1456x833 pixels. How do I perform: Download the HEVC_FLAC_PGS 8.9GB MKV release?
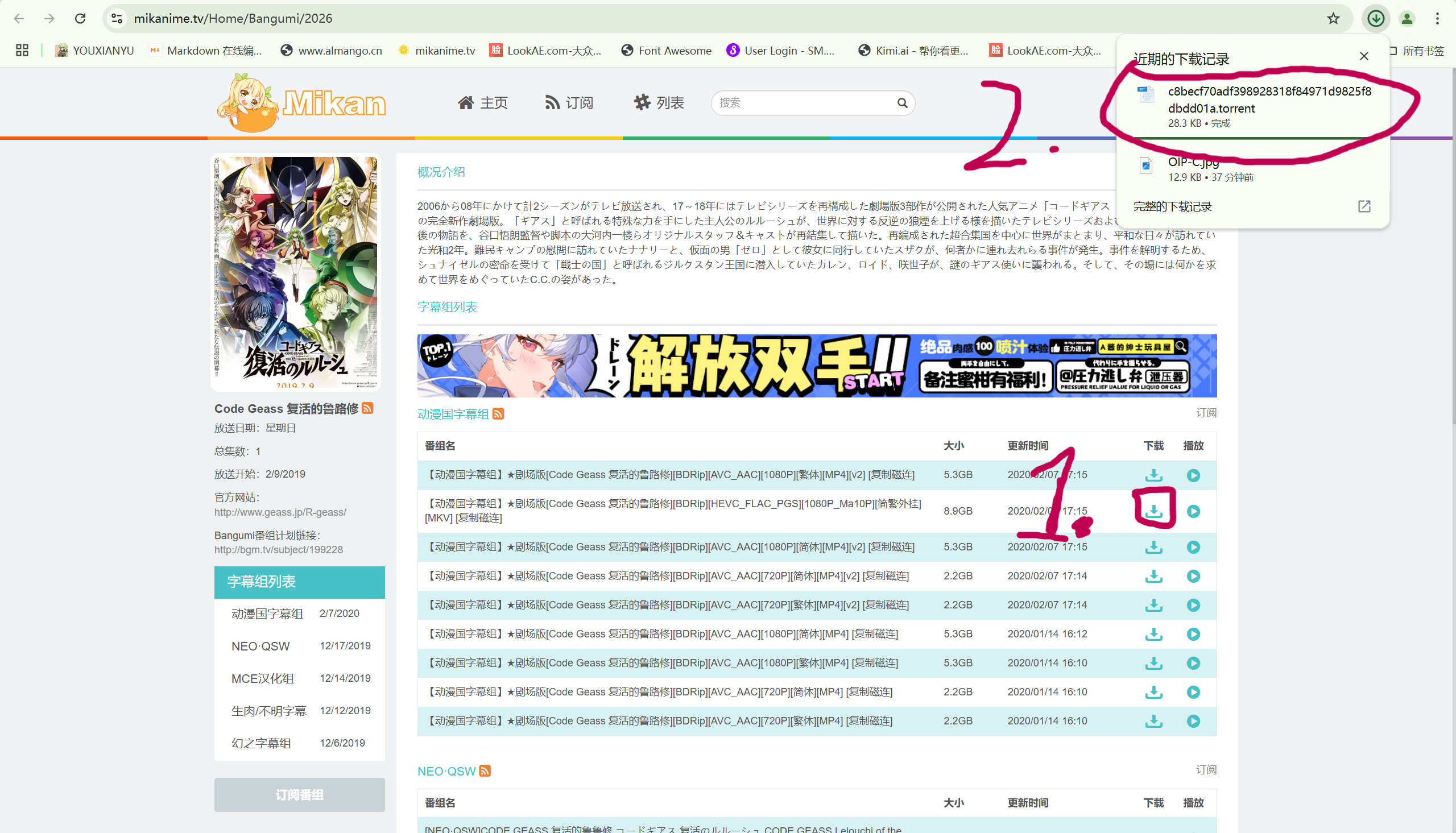[1153, 511]
